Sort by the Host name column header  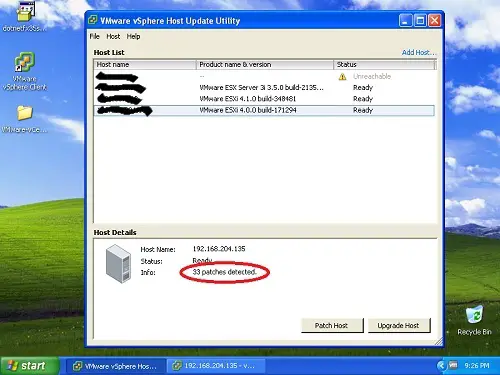pos(145,65)
